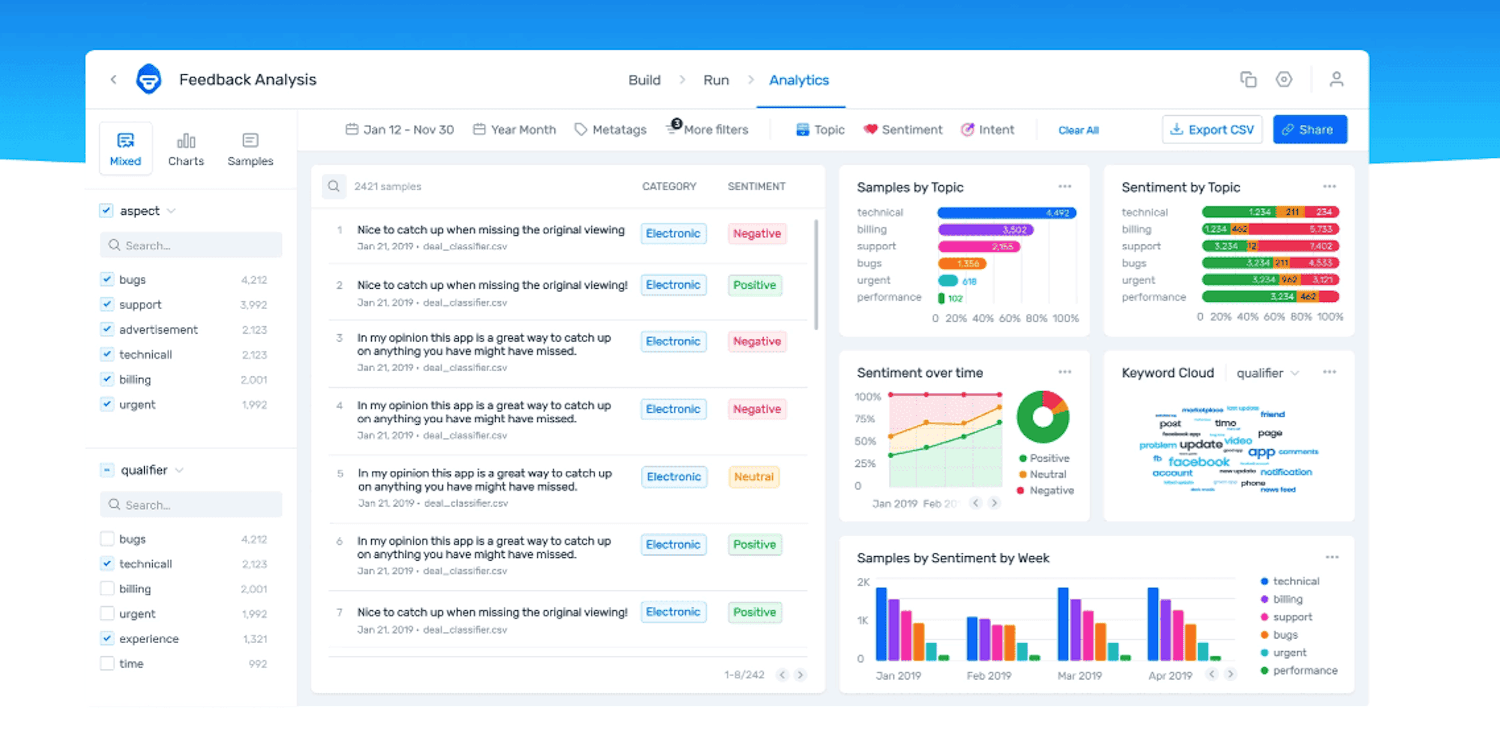This screenshot has width=1500, height=755.
Task: Click the sentiment donut chart
Action: [x=1043, y=417]
